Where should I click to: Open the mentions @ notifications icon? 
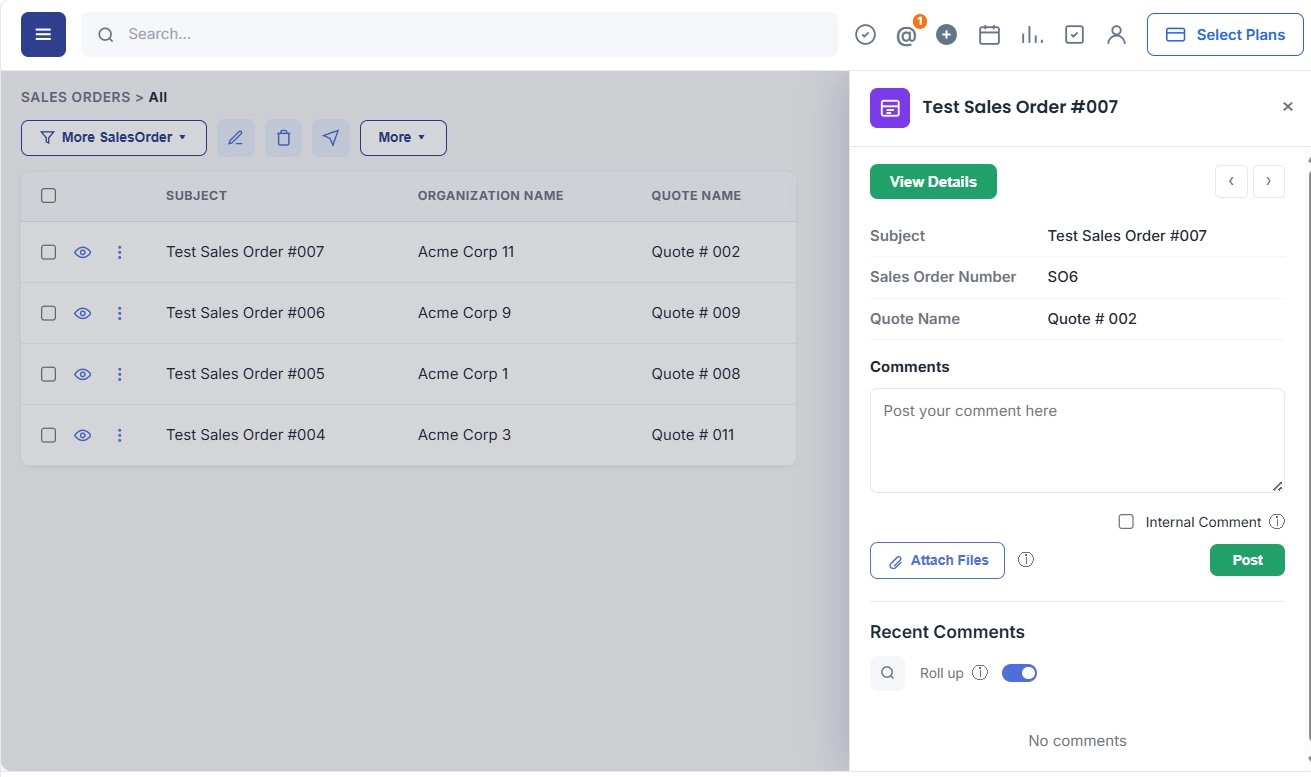point(906,35)
